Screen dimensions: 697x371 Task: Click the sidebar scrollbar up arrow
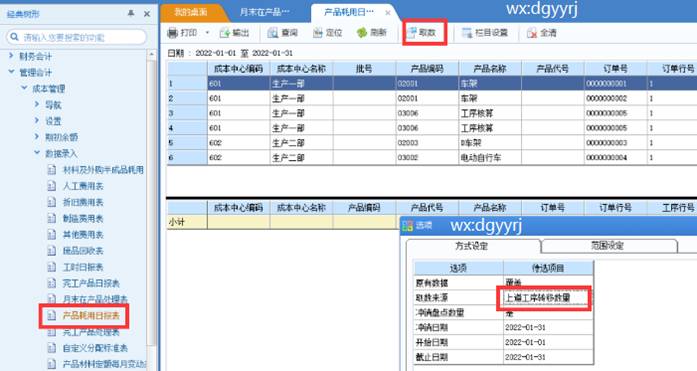pyautogui.click(x=152, y=54)
